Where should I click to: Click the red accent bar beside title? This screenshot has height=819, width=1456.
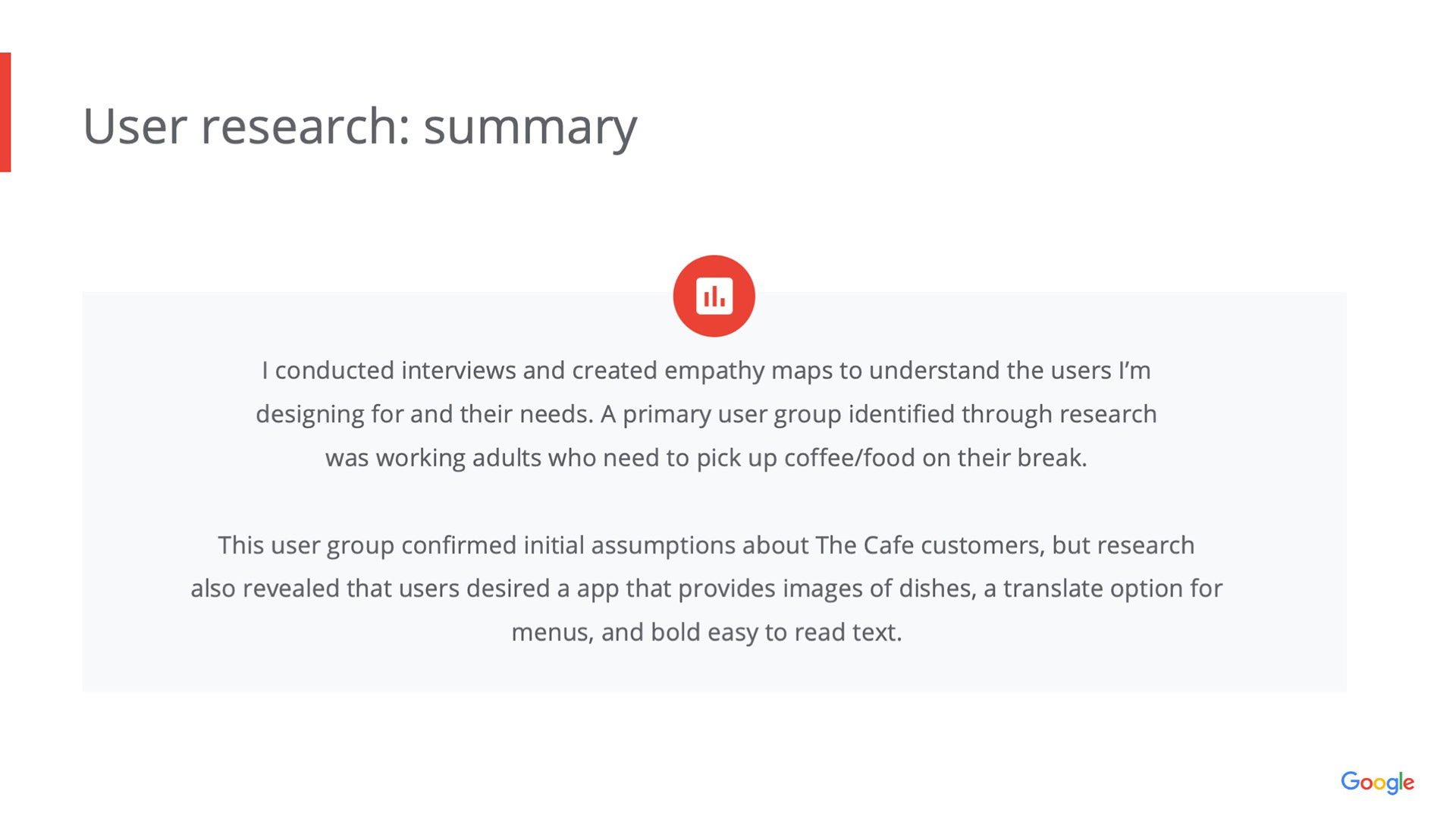(5, 112)
